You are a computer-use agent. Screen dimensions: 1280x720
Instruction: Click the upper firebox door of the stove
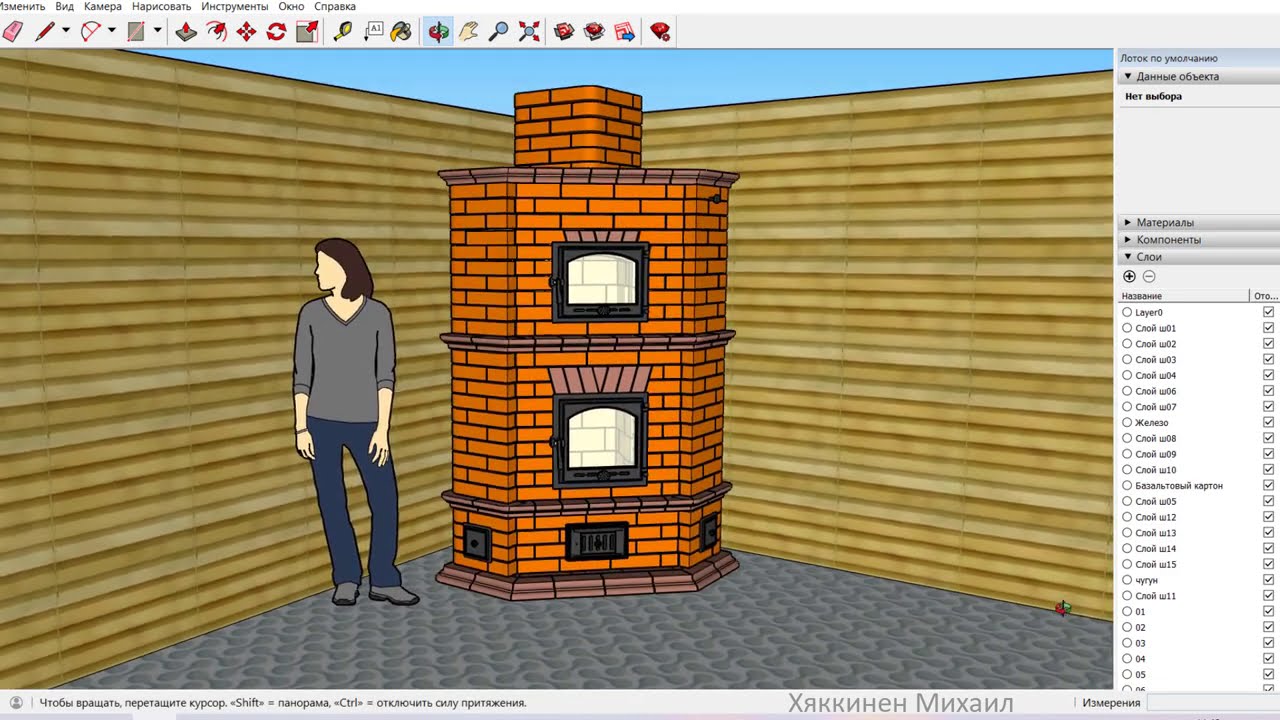point(600,281)
